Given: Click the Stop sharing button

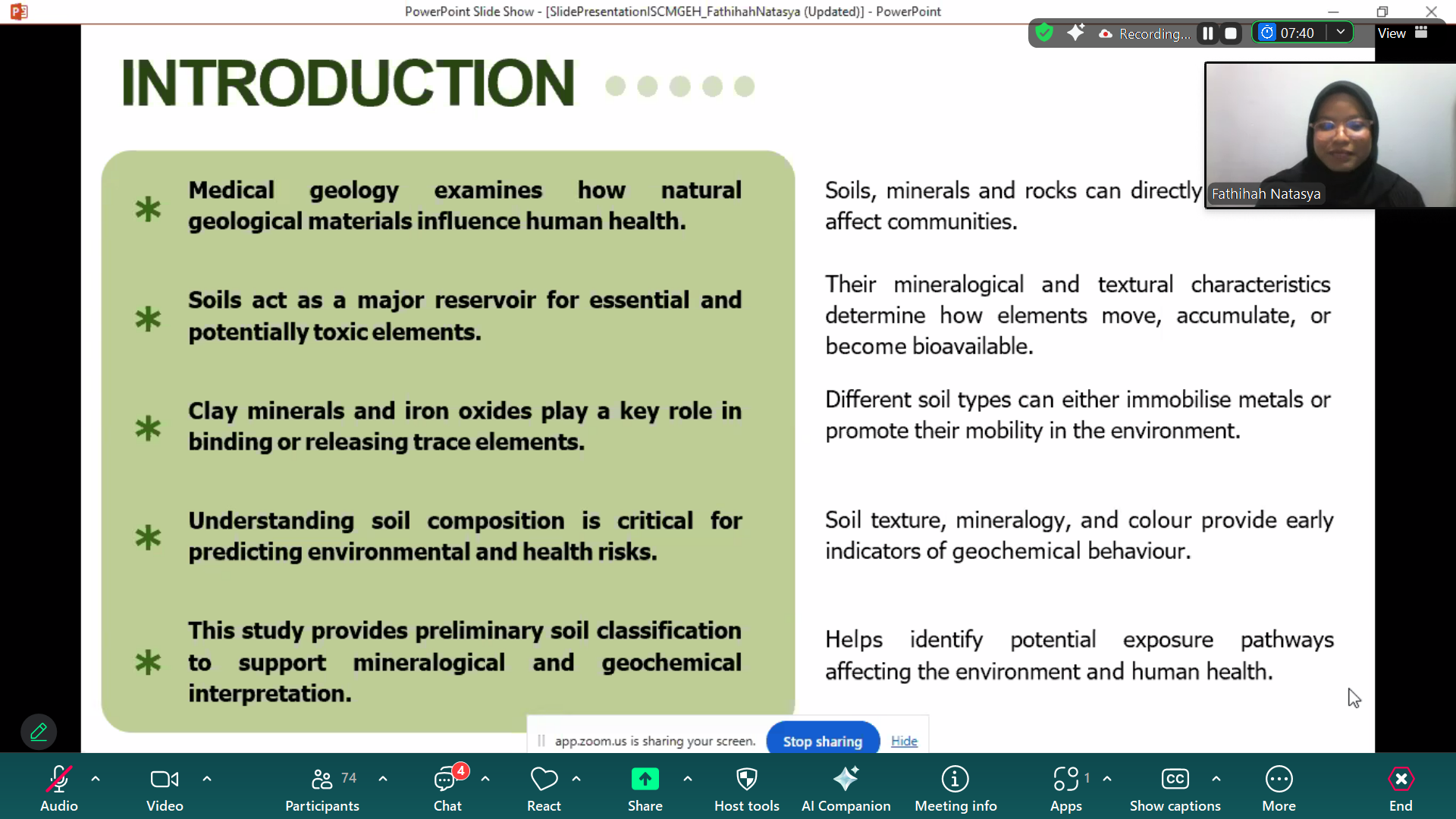Looking at the screenshot, I should point(822,741).
